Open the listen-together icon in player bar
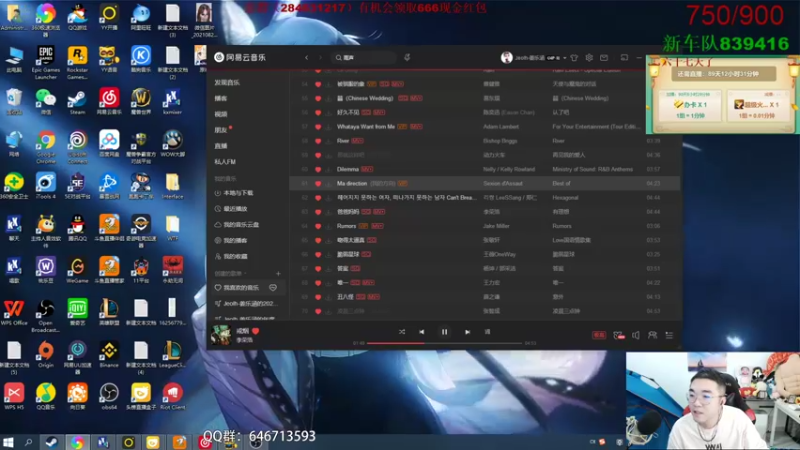The width and height of the screenshot is (800, 450). click(x=652, y=335)
